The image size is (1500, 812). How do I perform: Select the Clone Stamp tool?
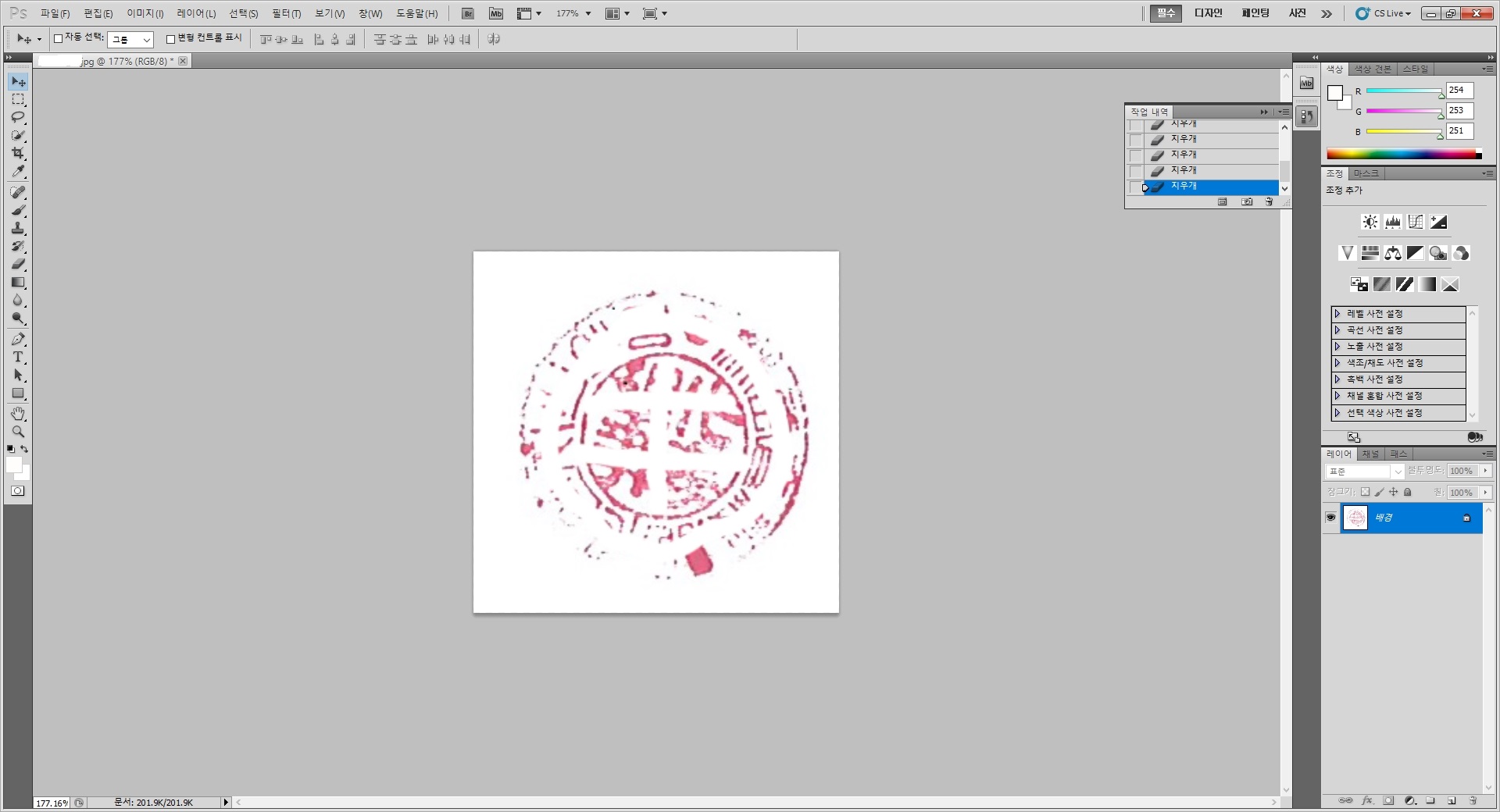pos(18,228)
